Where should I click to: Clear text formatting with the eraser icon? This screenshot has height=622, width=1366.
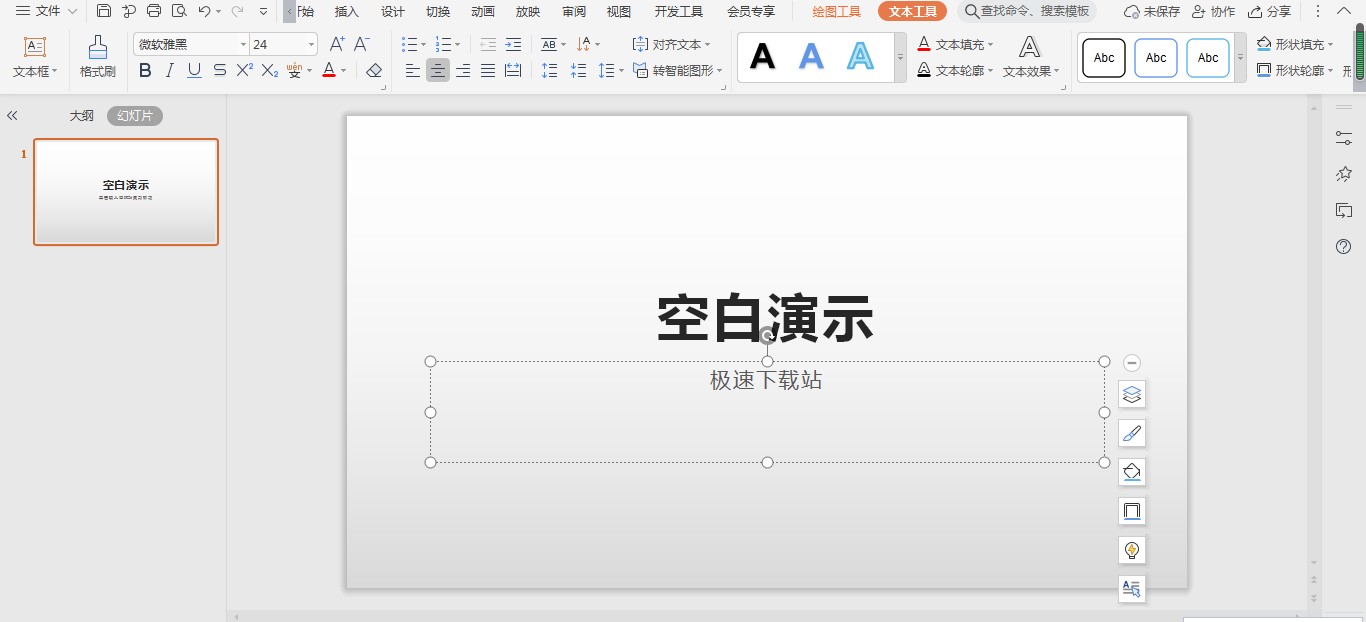(x=372, y=70)
